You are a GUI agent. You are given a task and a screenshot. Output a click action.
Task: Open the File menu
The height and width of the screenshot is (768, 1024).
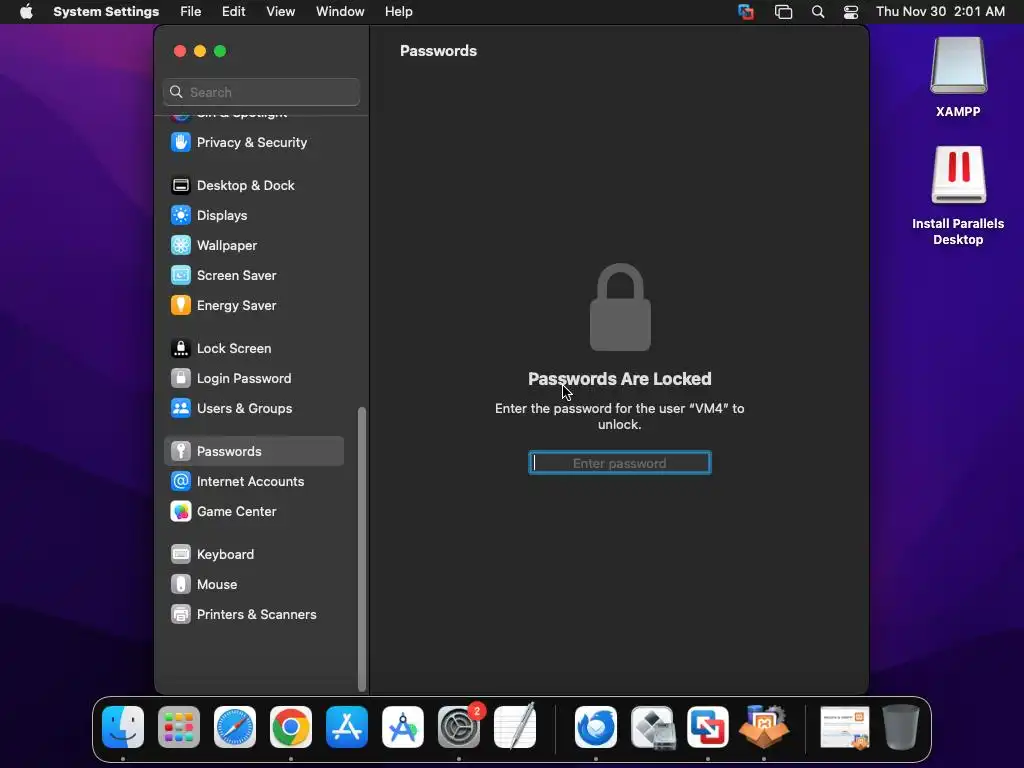[x=191, y=12]
